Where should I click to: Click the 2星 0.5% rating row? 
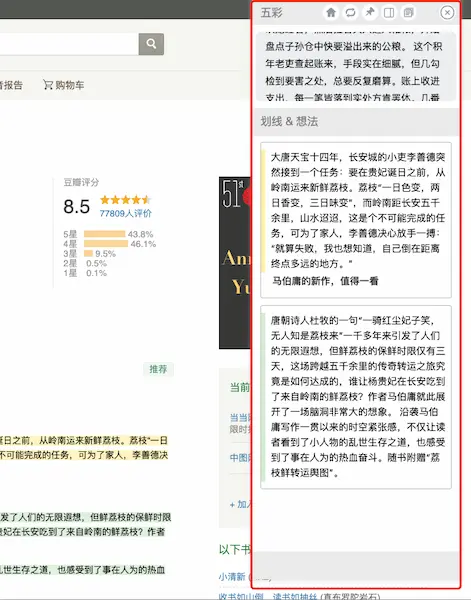click(85, 263)
